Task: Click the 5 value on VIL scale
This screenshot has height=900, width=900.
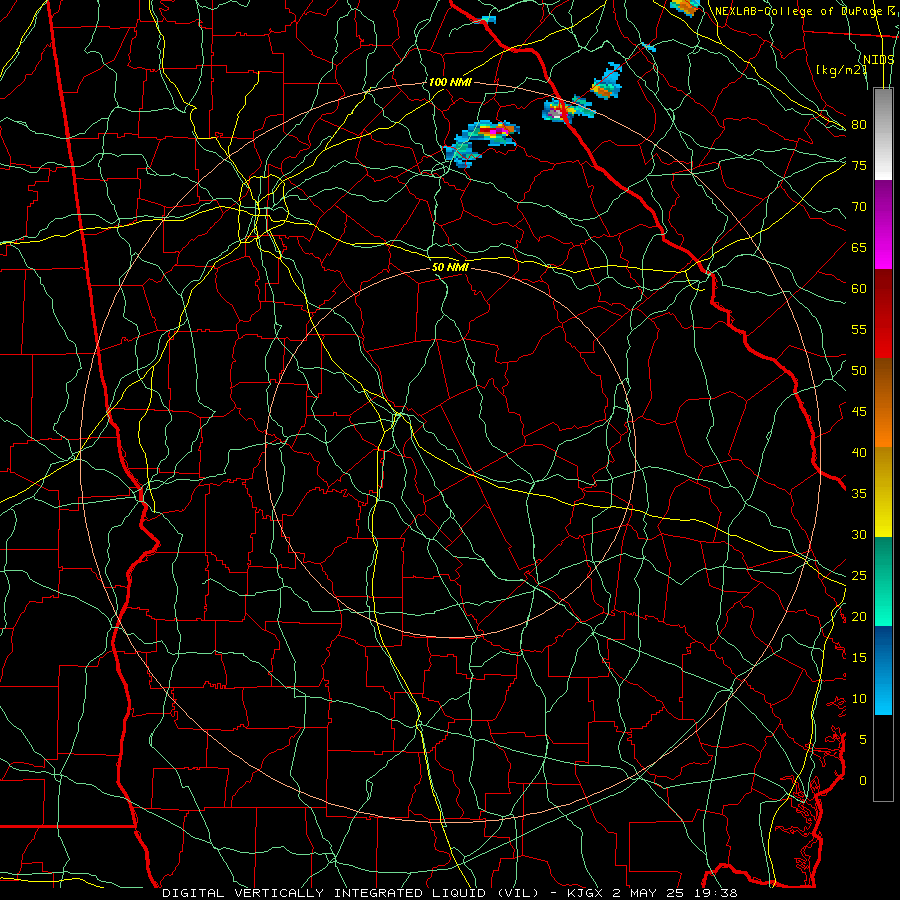Action: (x=863, y=740)
